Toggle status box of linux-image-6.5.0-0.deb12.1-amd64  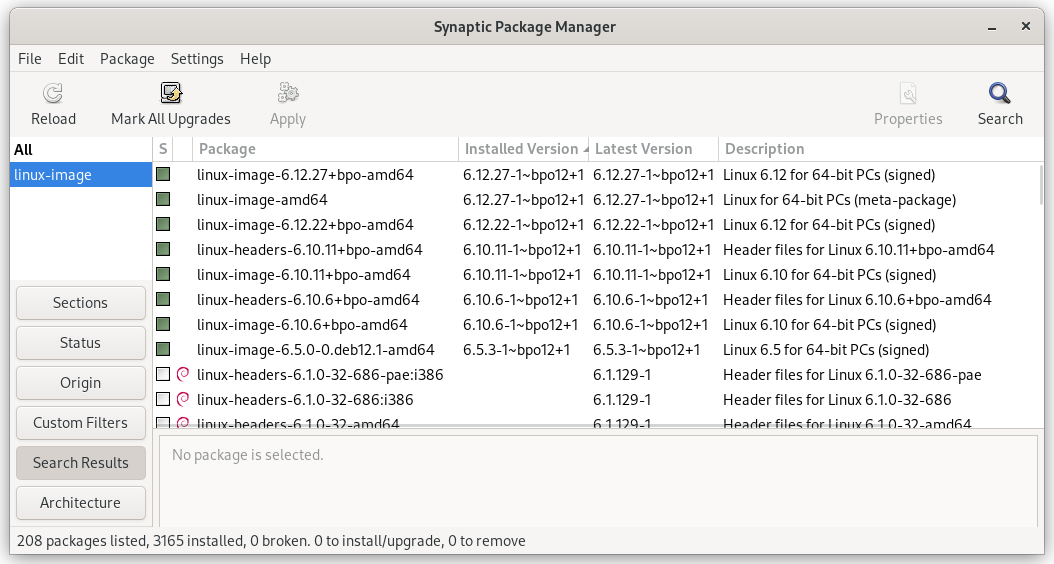(163, 350)
